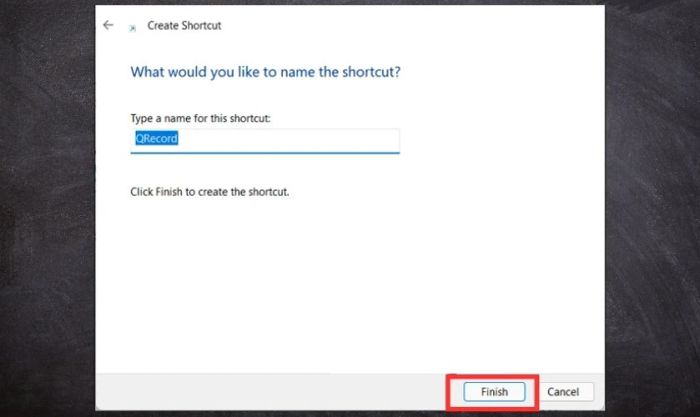Click the blue underline of the name field
The image size is (700, 417).
point(265,153)
